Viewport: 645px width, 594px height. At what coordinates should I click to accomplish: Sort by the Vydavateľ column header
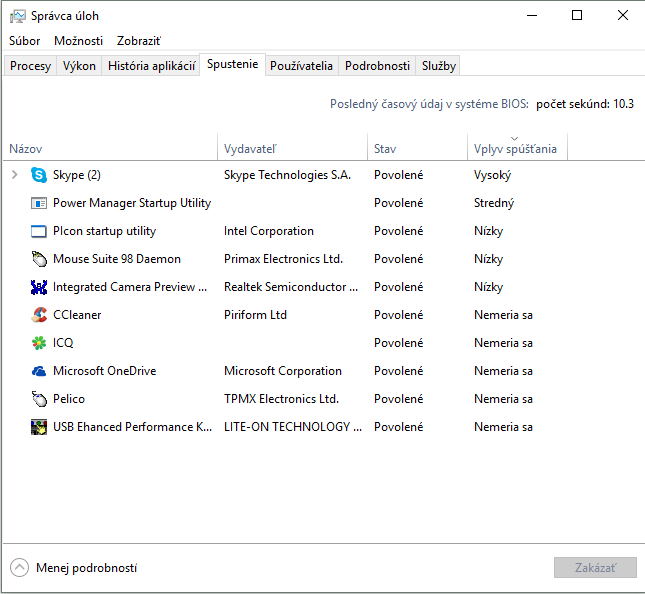click(292, 148)
